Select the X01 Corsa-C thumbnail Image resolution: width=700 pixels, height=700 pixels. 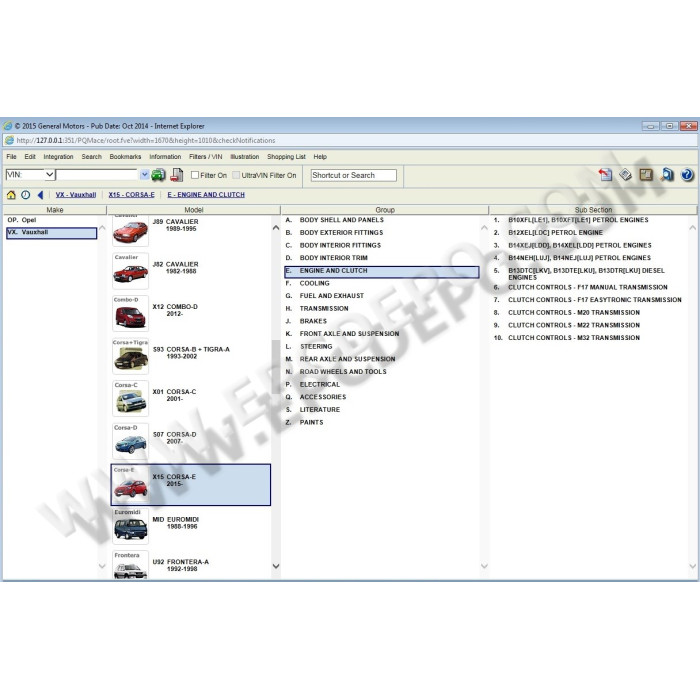pyautogui.click(x=130, y=399)
